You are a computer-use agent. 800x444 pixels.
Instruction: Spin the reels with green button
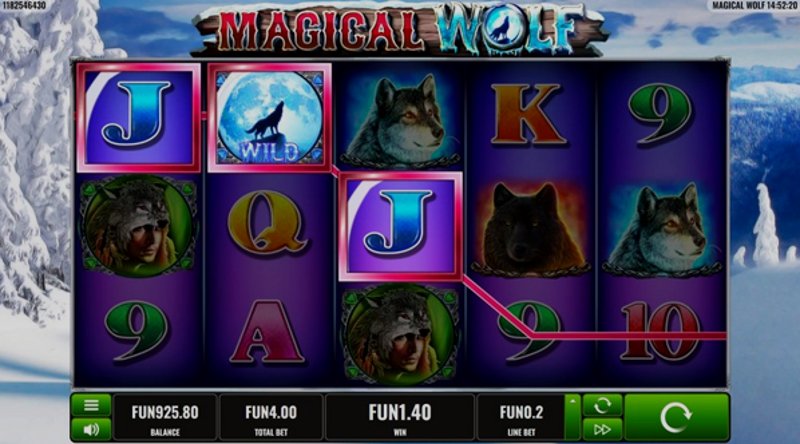(677, 417)
